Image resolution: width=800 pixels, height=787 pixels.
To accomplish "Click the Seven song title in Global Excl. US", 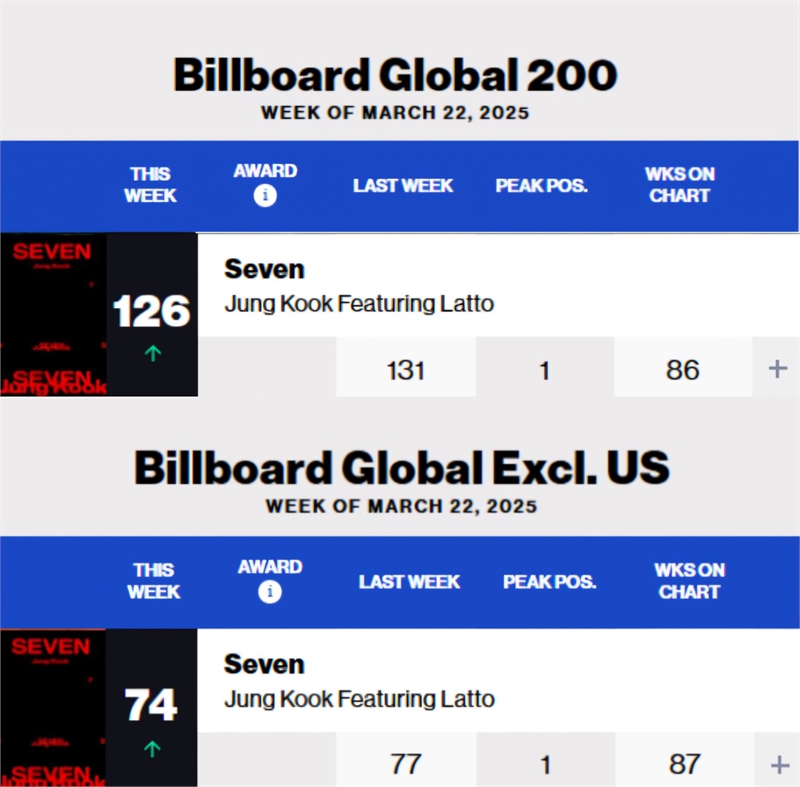I will (264, 664).
